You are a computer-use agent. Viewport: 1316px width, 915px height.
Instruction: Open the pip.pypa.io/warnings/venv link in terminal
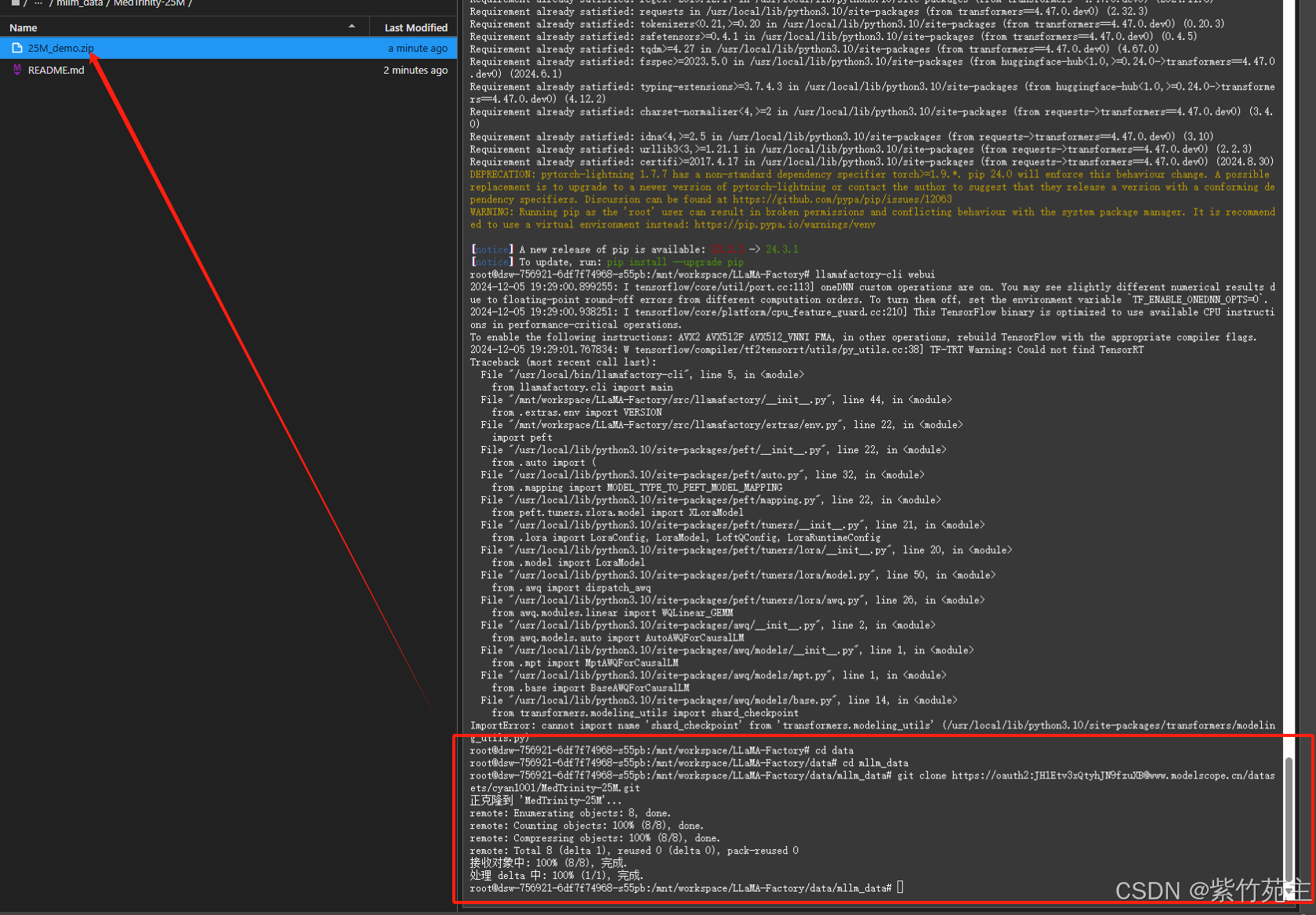click(x=785, y=224)
